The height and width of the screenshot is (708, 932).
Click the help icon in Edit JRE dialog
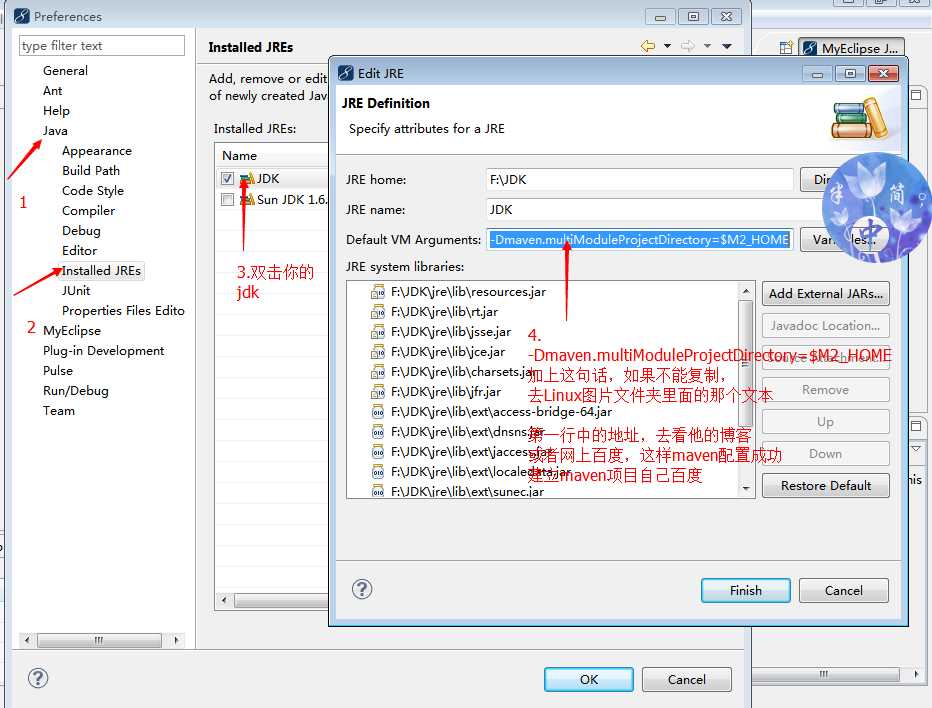tap(362, 589)
